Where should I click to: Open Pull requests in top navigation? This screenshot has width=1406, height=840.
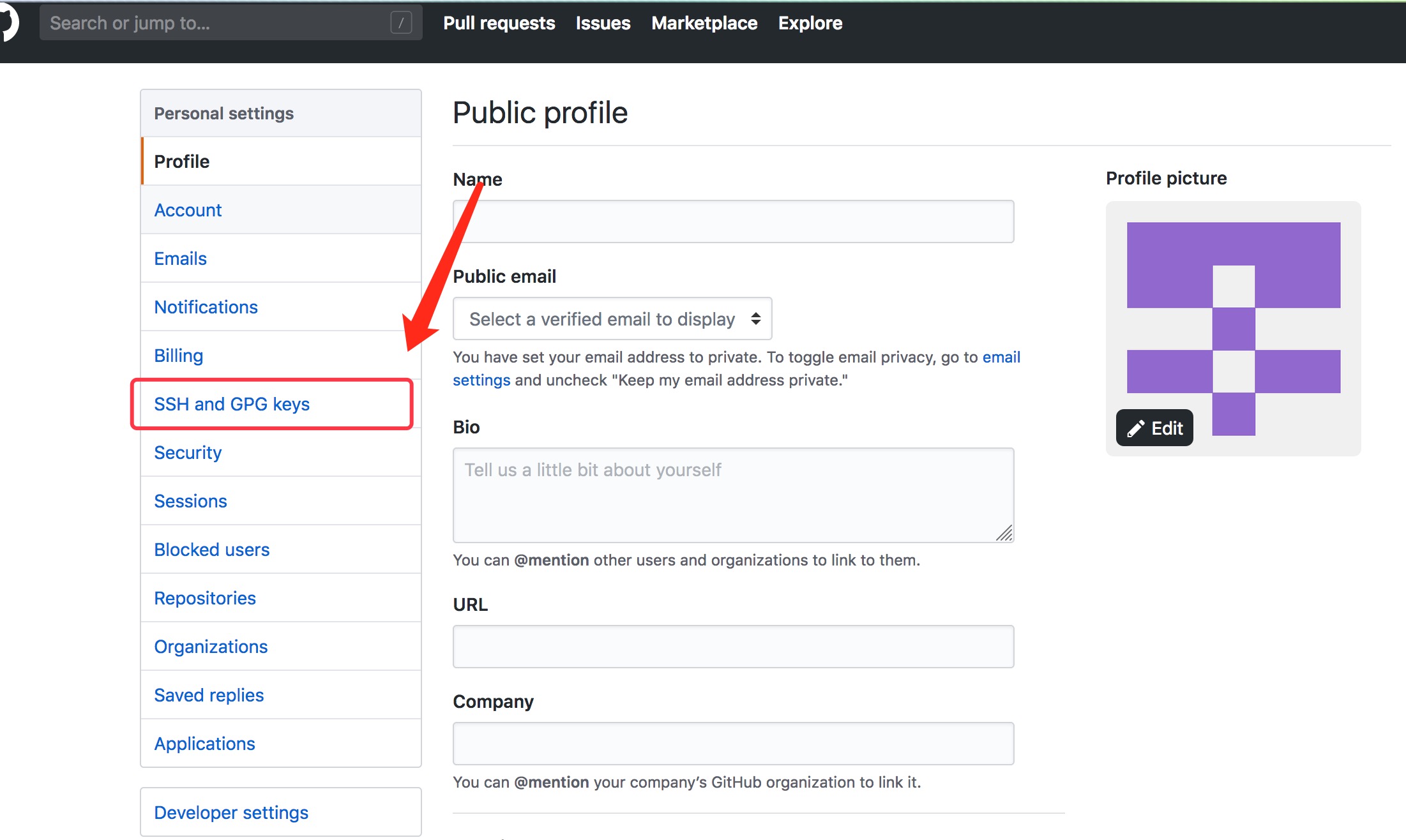click(x=499, y=23)
